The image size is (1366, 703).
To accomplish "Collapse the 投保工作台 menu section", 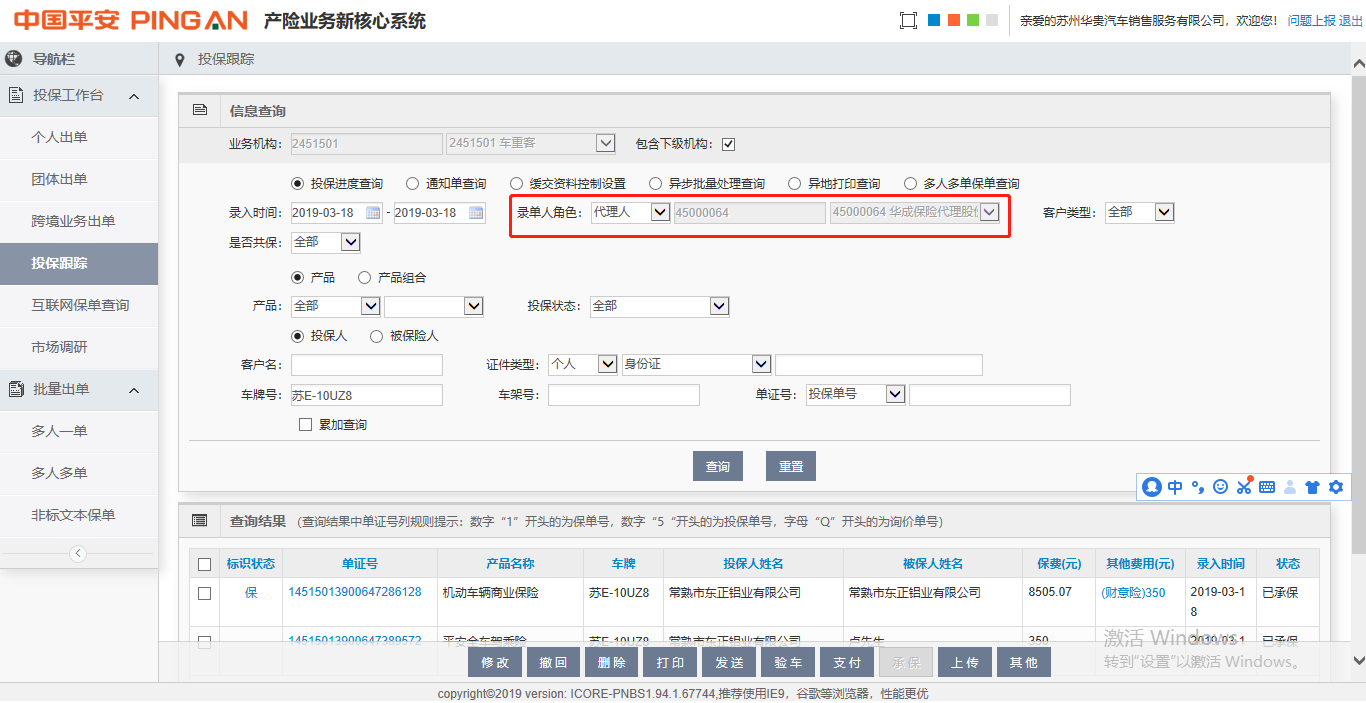I will pos(134,96).
